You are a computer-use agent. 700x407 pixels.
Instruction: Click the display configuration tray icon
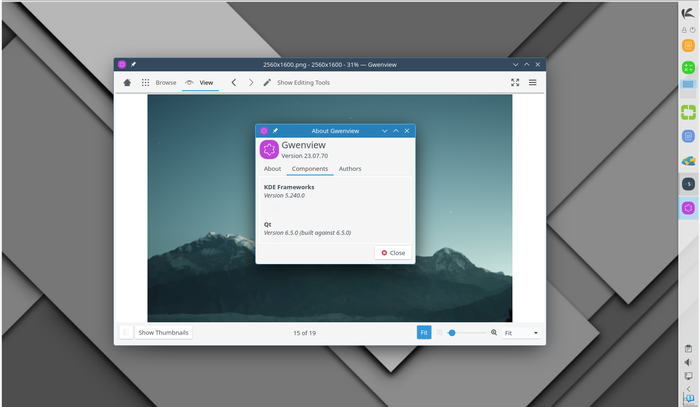tap(688, 376)
